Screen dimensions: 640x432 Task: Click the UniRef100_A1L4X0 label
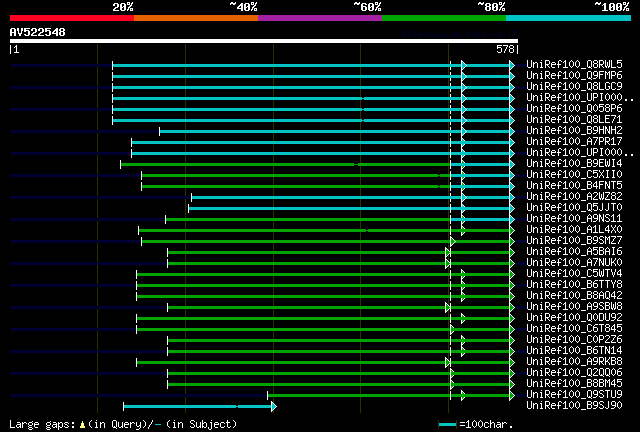(x=574, y=230)
